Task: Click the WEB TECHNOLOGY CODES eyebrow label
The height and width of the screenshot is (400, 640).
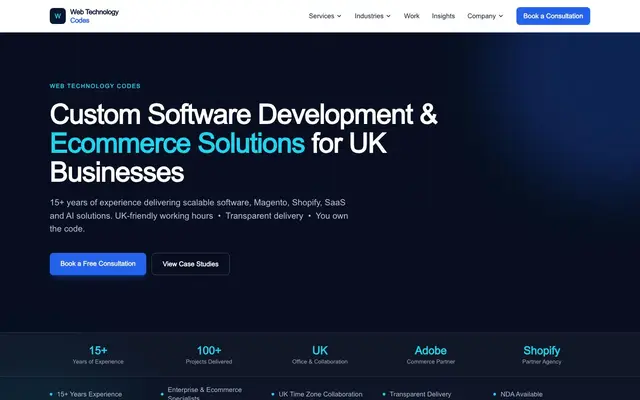Action: coord(95,86)
